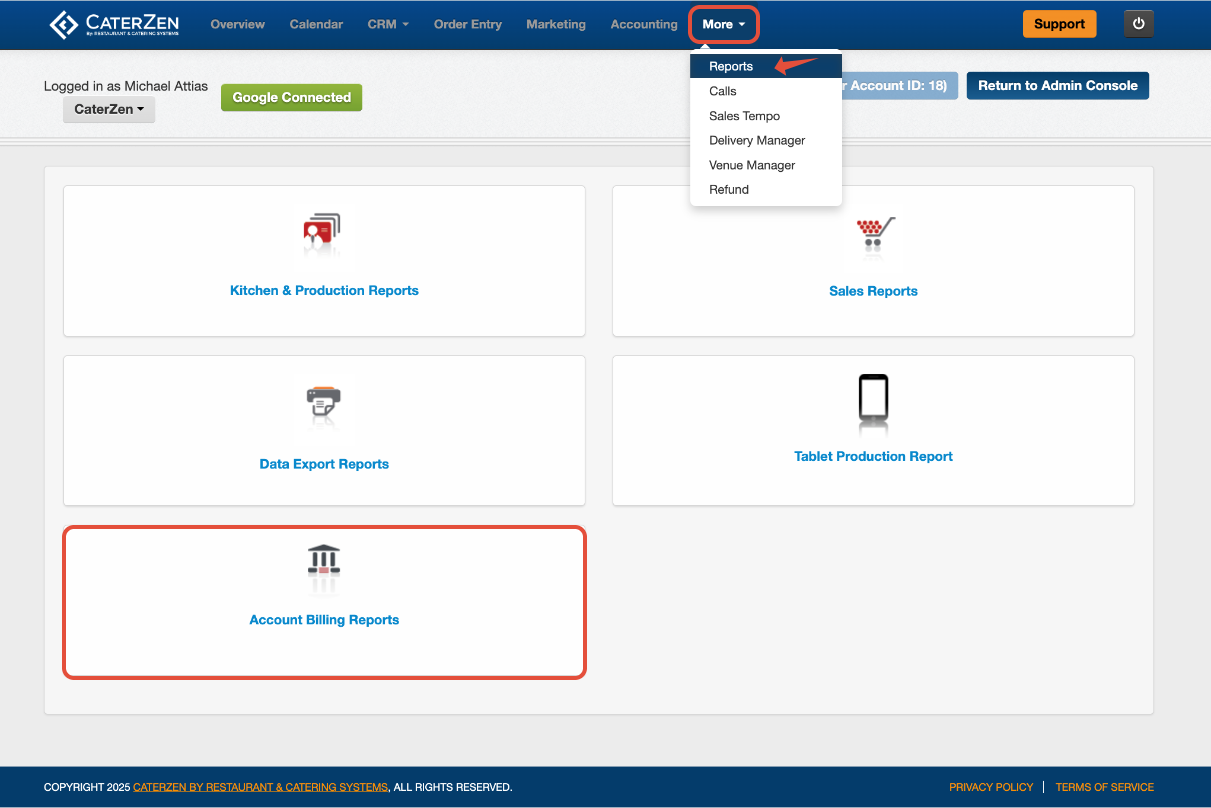Screen dimensions: 1211x808
Task: Go to the Marketing section
Action: [x=556, y=24]
